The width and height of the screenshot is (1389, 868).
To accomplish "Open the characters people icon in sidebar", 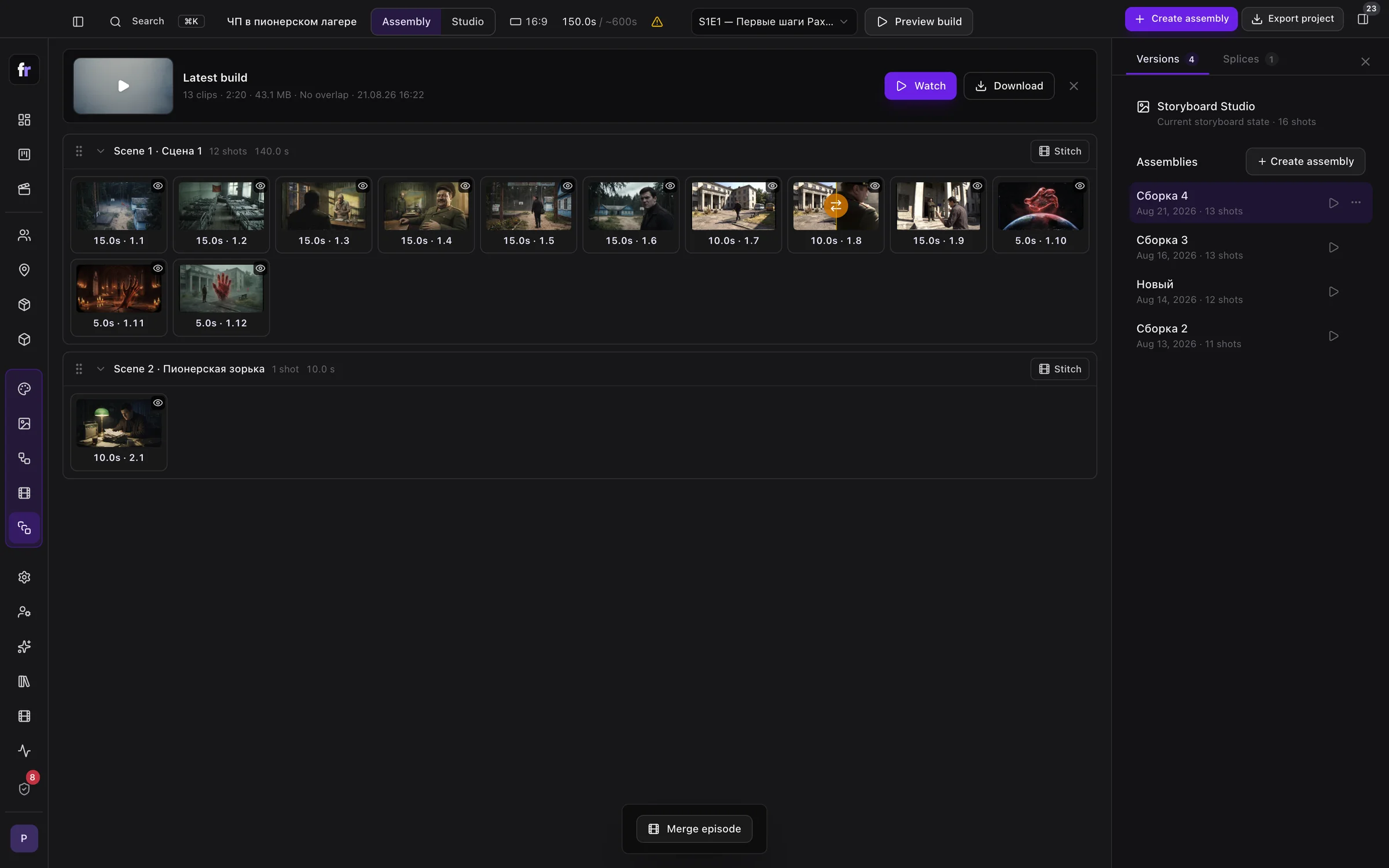I will [24, 236].
